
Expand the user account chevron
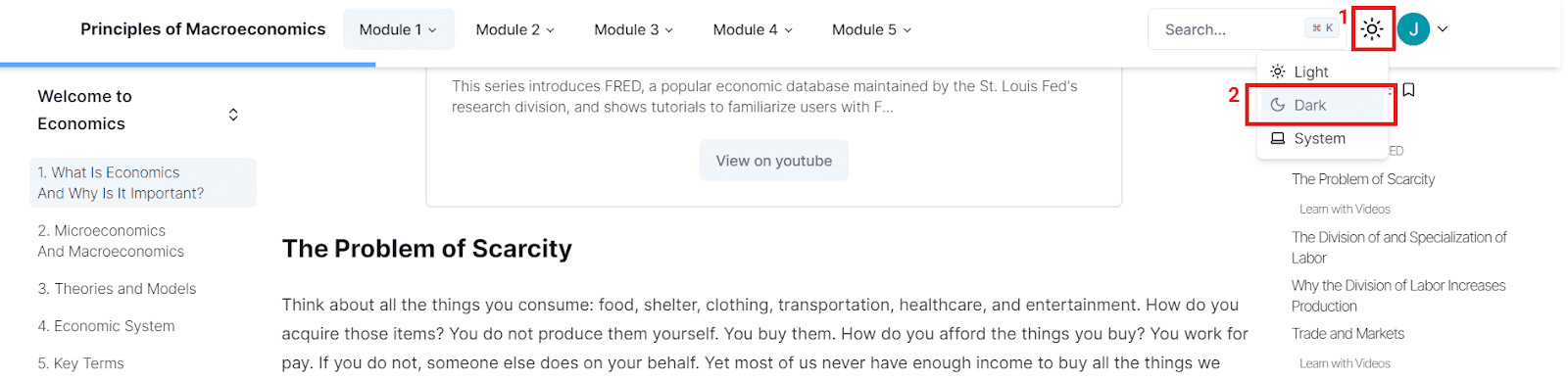pyautogui.click(x=1443, y=29)
